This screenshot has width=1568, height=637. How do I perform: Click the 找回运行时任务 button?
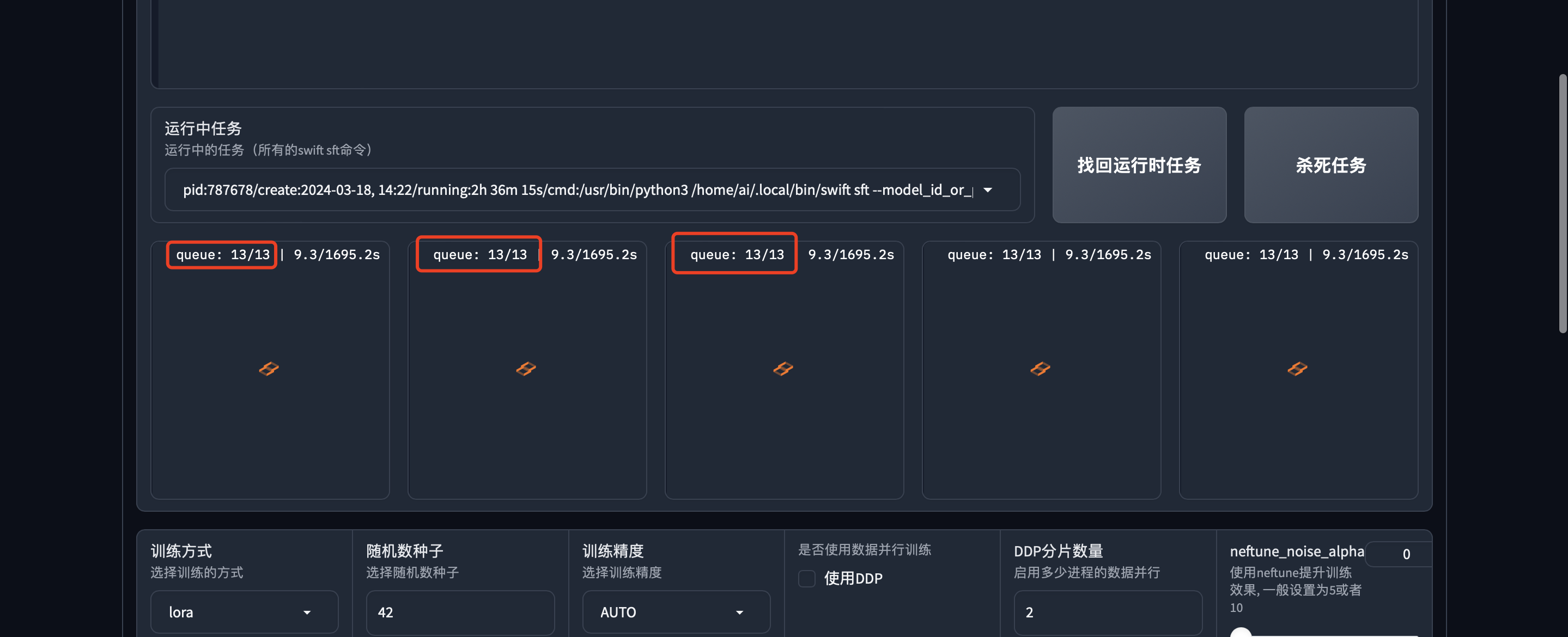[1138, 165]
